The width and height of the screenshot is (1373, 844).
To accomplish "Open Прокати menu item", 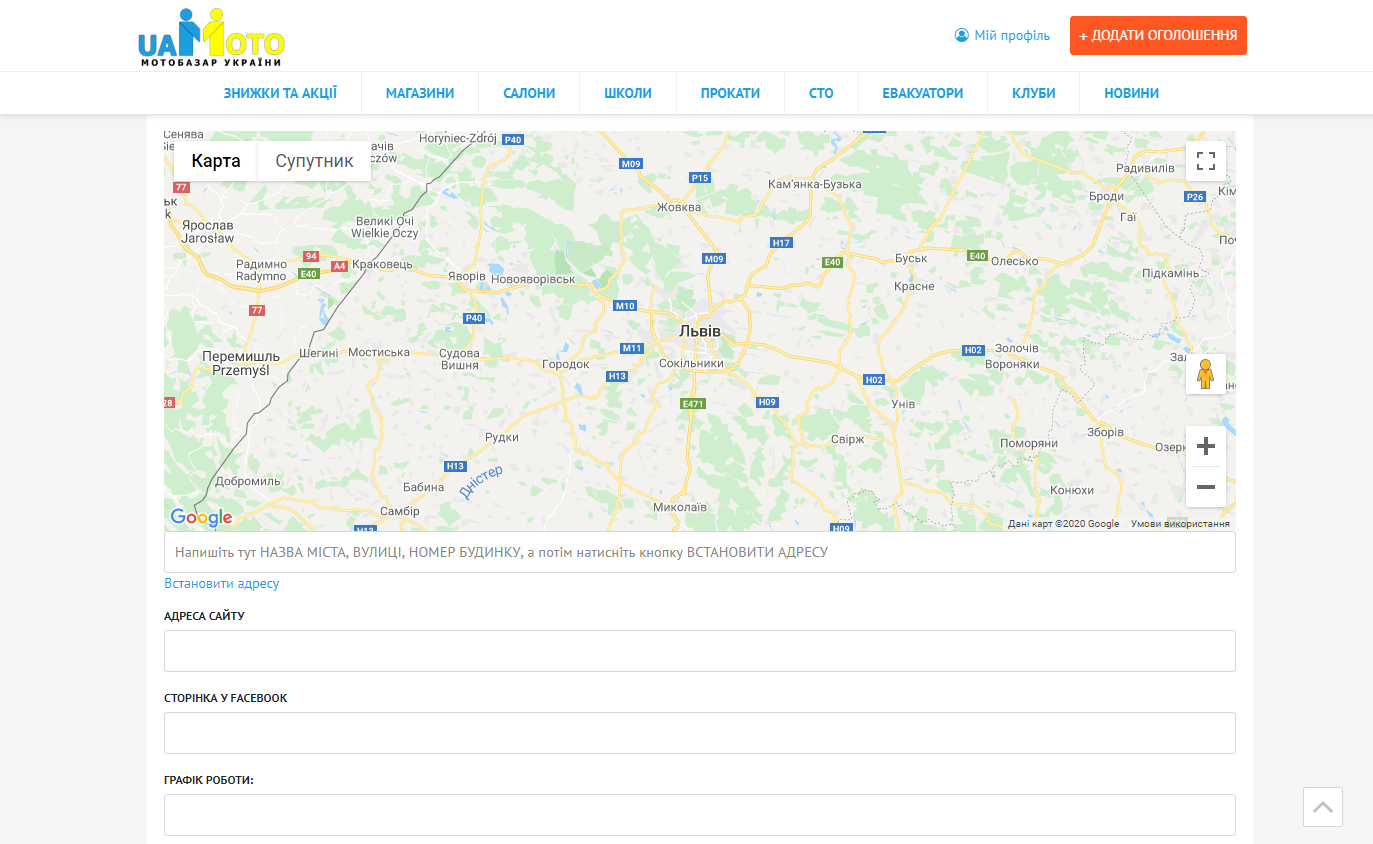I will 730,93.
